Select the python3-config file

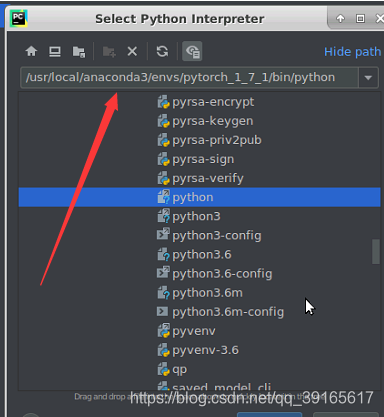199,235
